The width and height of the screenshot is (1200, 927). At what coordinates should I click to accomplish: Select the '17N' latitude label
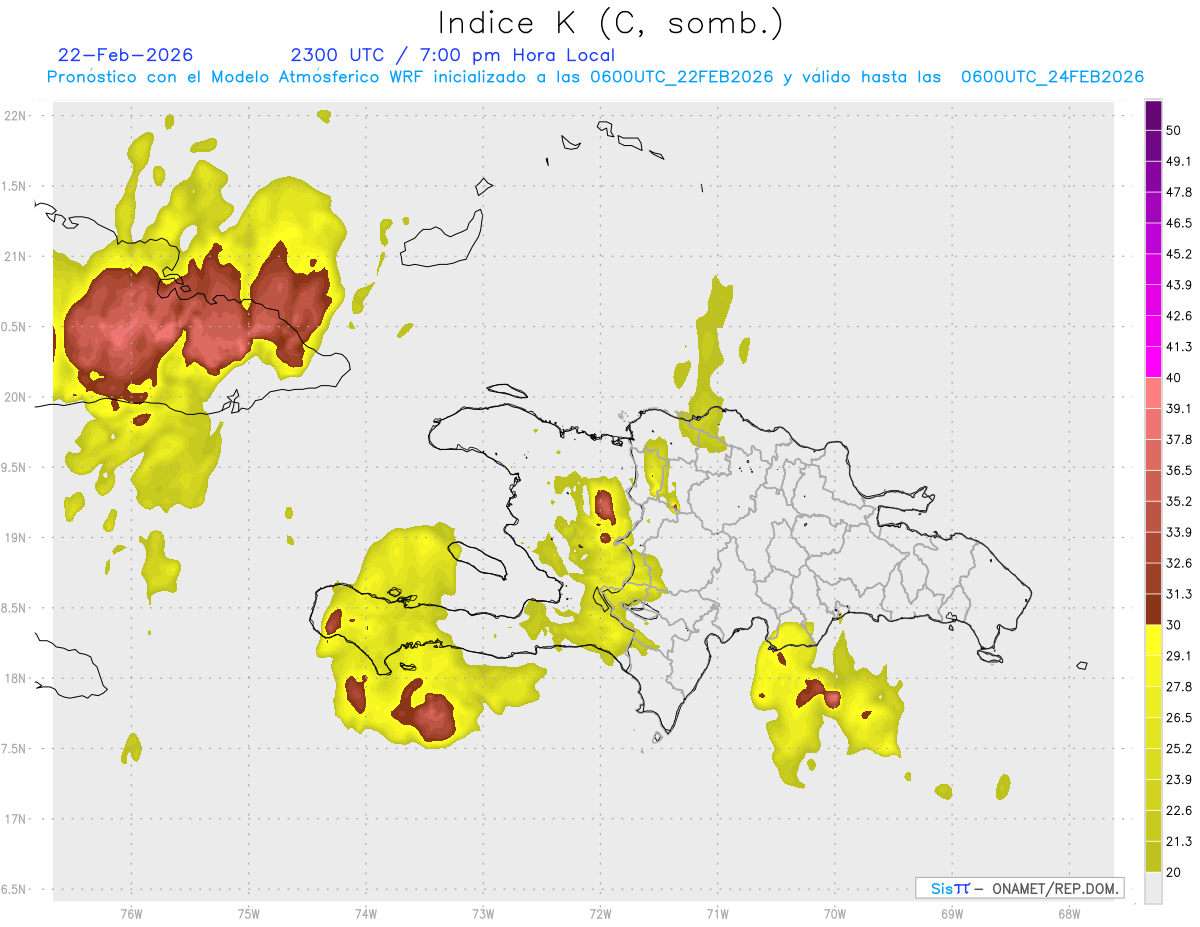pos(17,819)
